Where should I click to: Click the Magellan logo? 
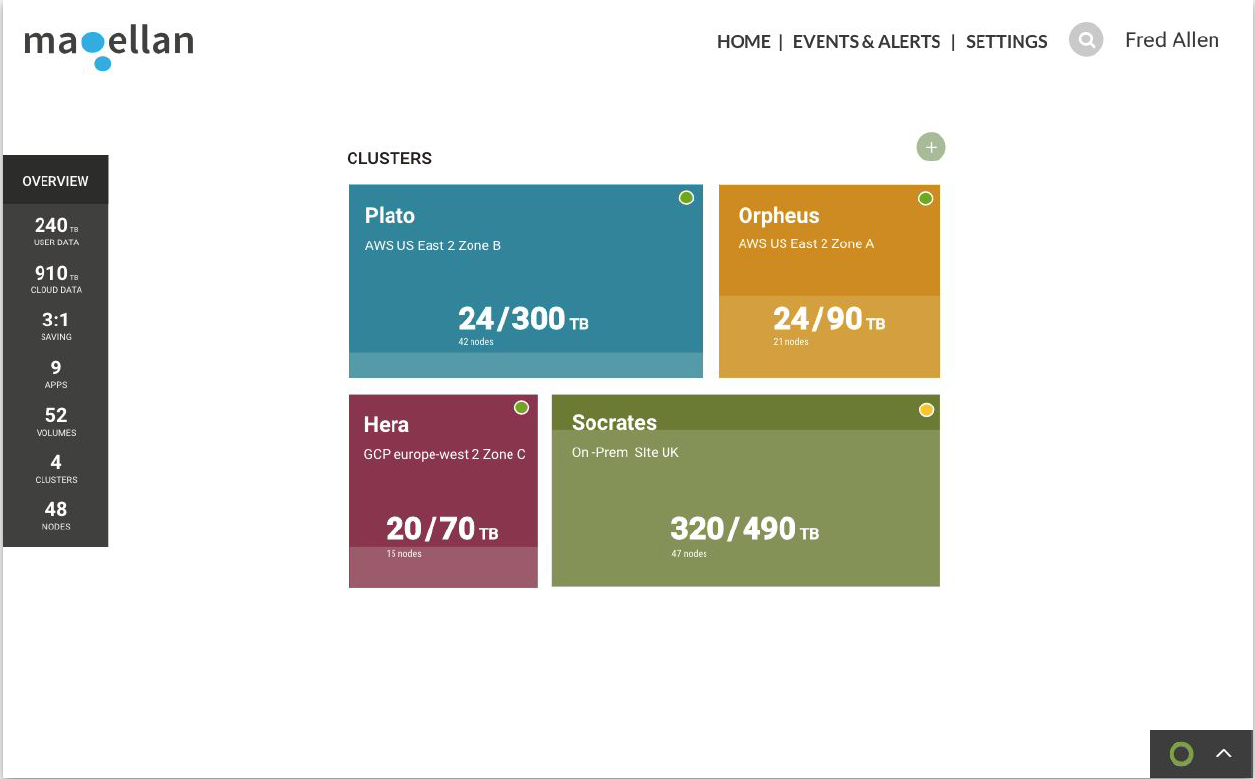coord(108,46)
